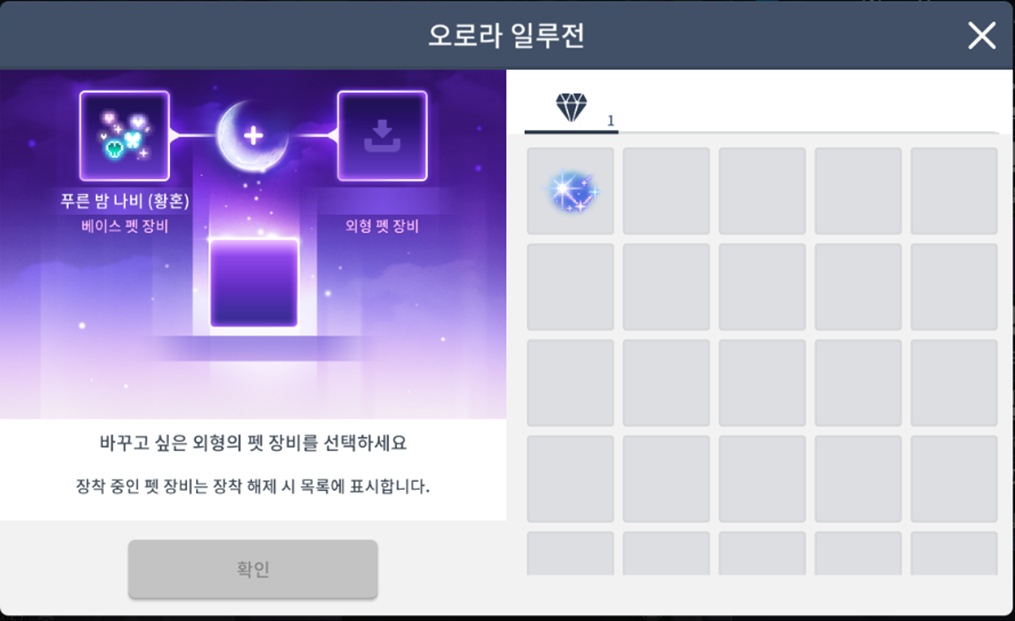This screenshot has height=621, width=1015.
Task: Close the 오로라 일루전 dialog
Action: [981, 36]
